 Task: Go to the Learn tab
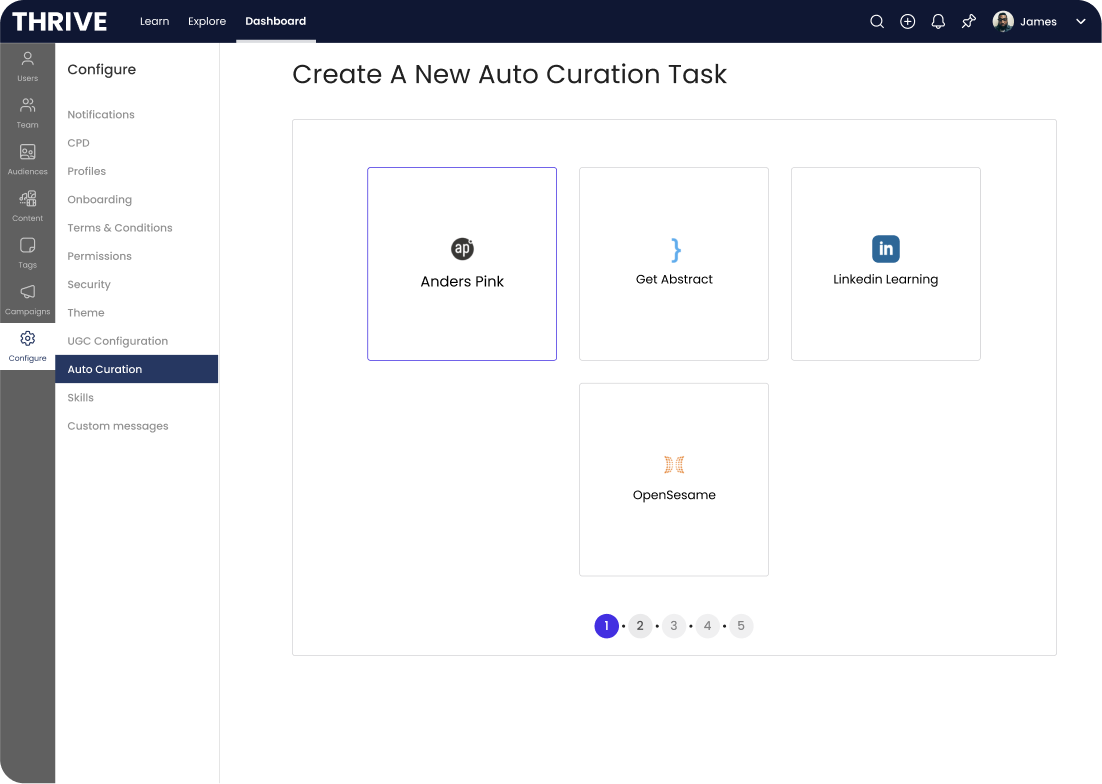pyautogui.click(x=155, y=21)
